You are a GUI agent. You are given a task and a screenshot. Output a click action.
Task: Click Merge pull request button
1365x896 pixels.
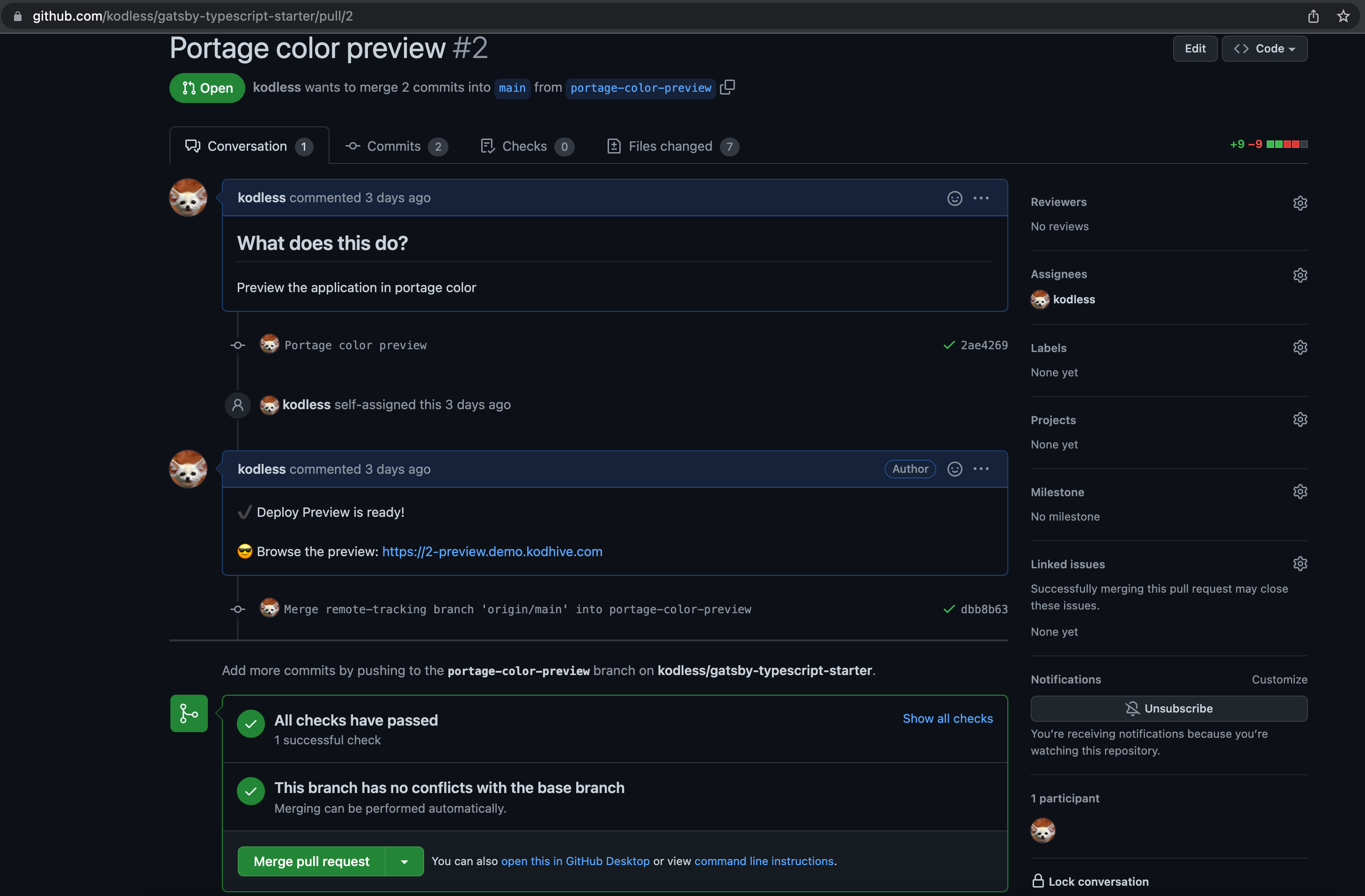311,861
